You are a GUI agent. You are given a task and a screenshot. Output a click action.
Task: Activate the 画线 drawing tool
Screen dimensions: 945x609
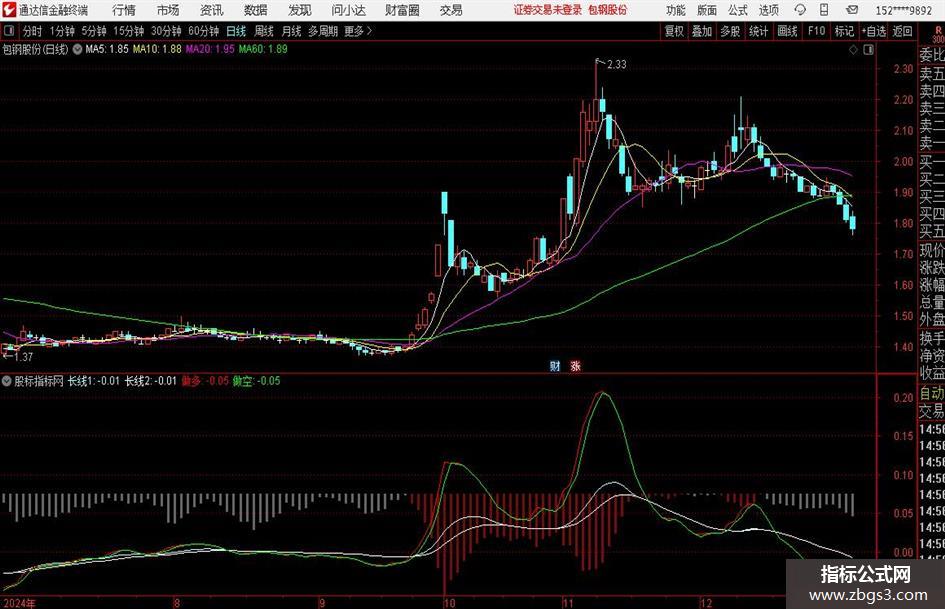pos(787,31)
